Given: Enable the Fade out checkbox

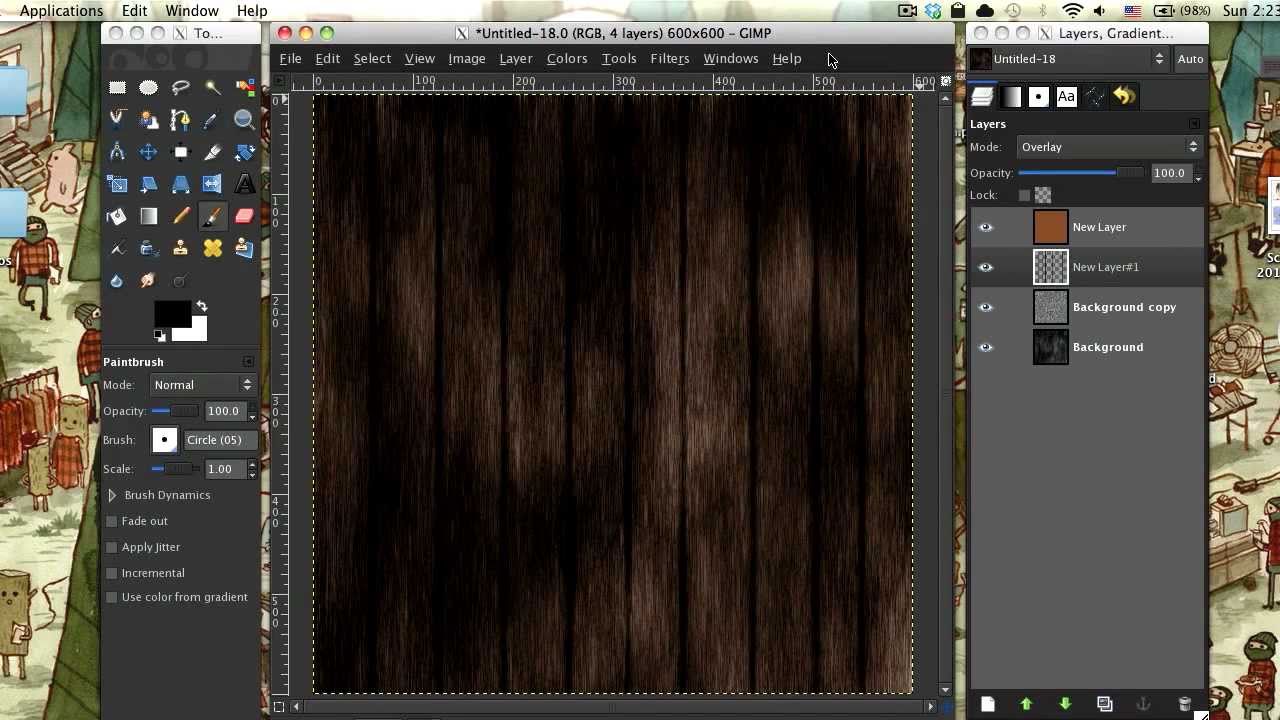Looking at the screenshot, I should (x=112, y=521).
